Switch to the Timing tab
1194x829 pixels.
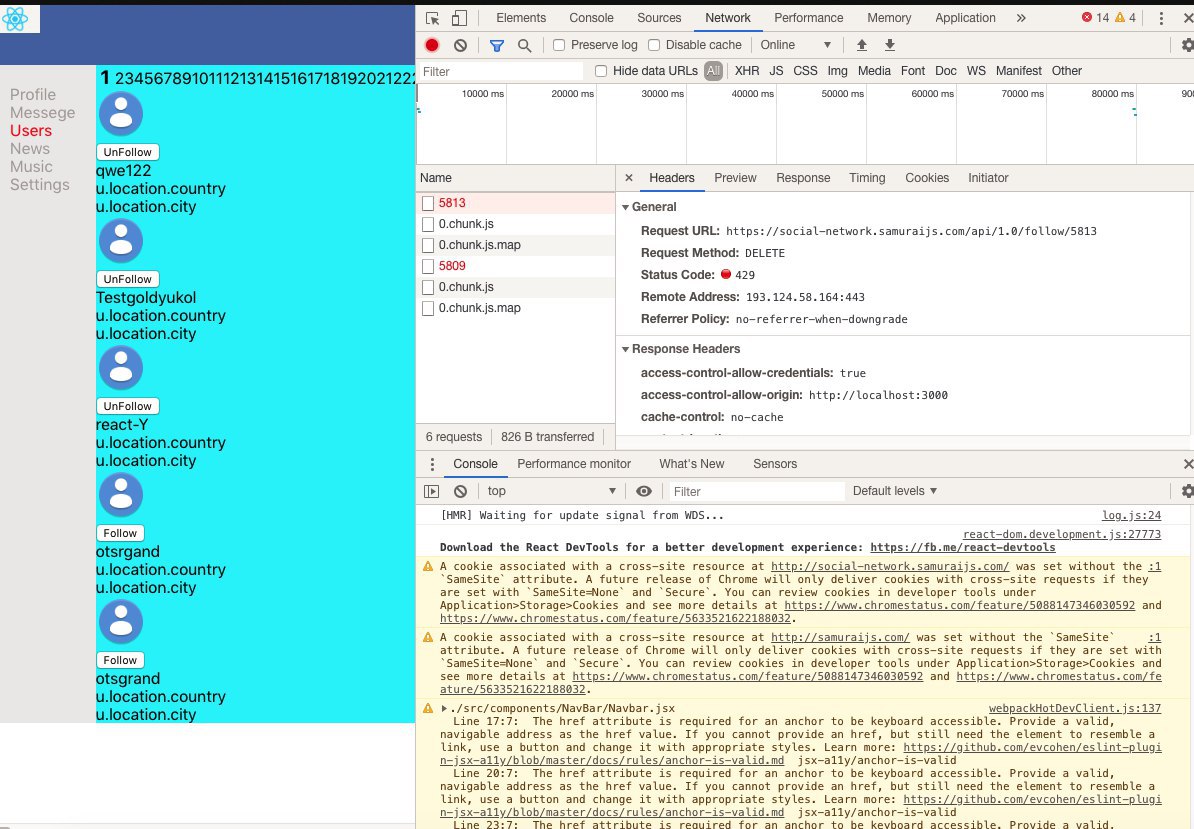[x=867, y=177]
